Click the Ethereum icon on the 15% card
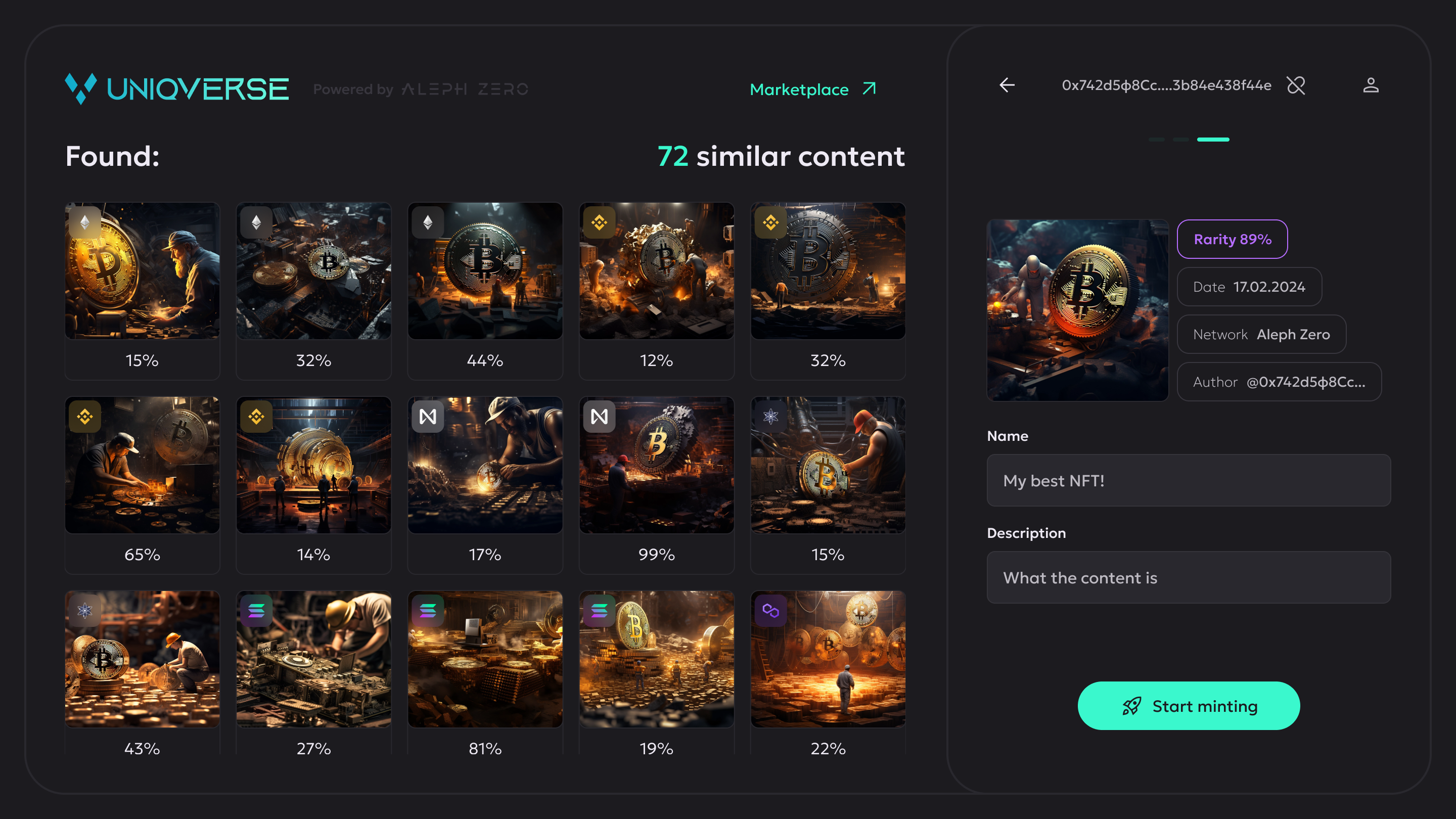 tap(85, 222)
